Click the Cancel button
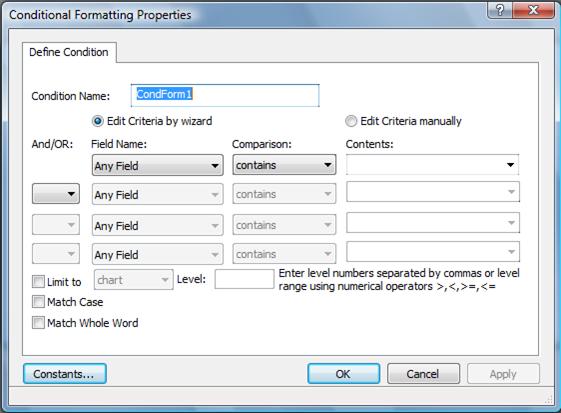The image size is (561, 413). click(423, 374)
